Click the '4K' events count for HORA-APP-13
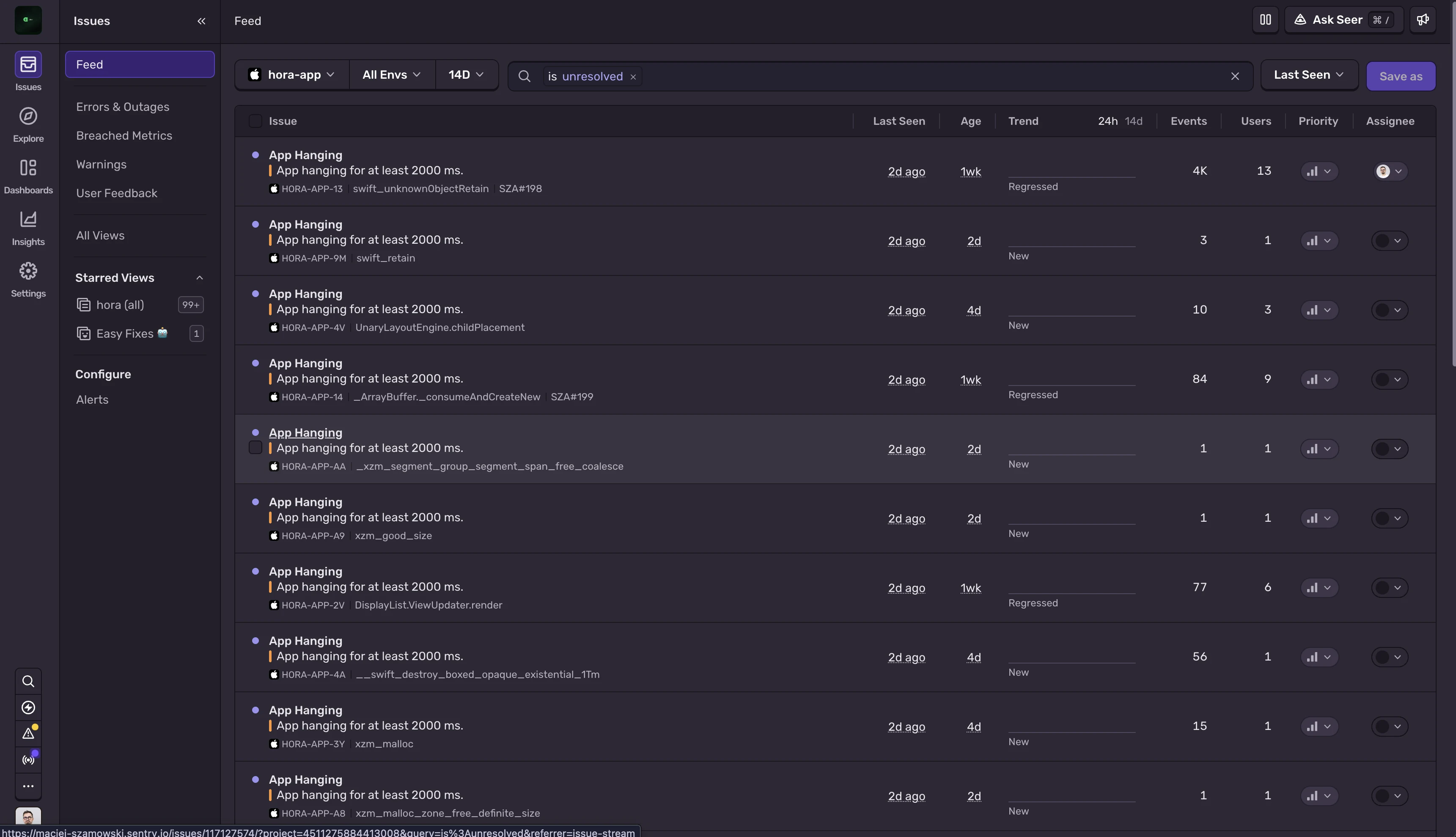 pyautogui.click(x=1200, y=171)
